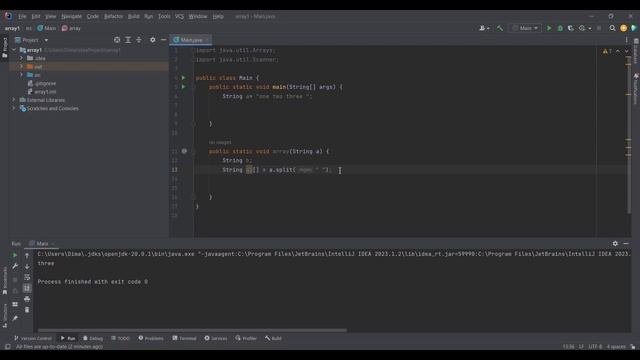Open Run panel settings gear
This screenshot has height=360, width=640.
[x=615, y=243]
